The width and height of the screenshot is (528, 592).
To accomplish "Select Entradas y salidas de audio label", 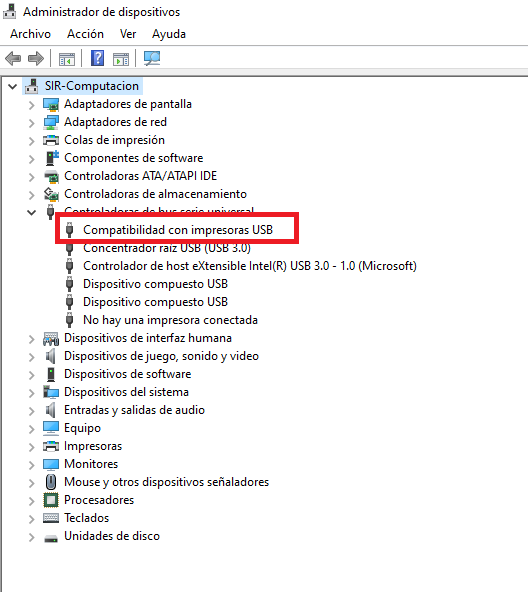I will coord(134,410).
